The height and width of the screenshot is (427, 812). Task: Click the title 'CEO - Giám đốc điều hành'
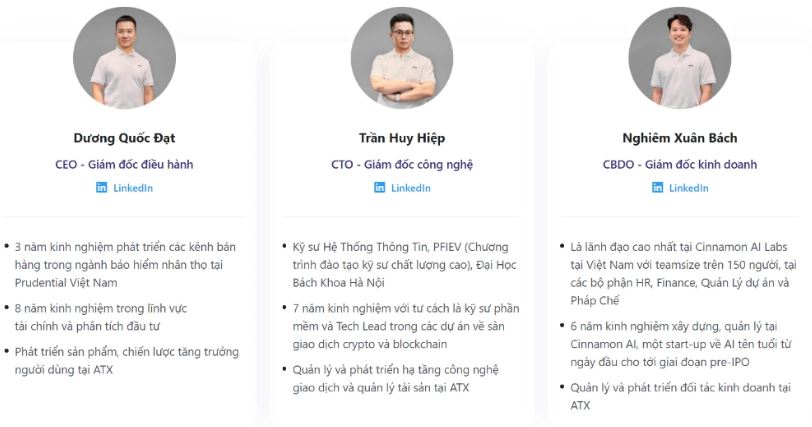(x=125, y=164)
